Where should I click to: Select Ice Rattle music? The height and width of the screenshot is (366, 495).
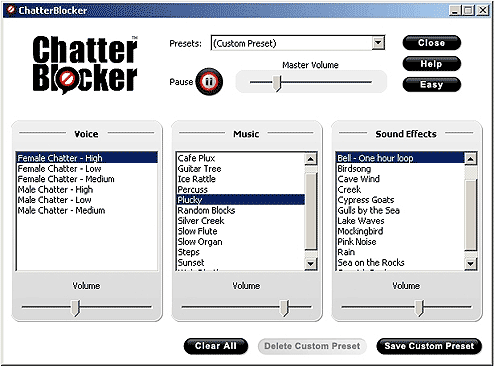pyautogui.click(x=240, y=179)
